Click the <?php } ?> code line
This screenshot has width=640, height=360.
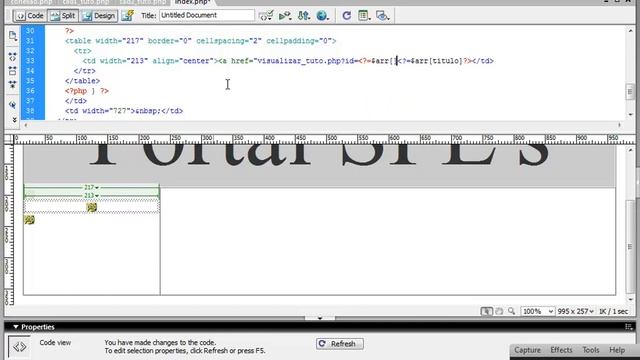click(87, 91)
